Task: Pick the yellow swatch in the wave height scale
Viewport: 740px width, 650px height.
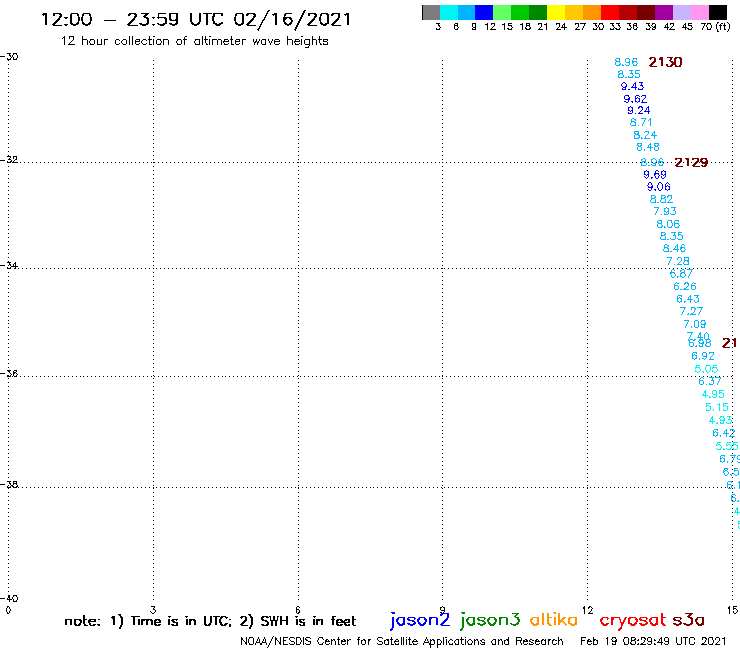Action: (556, 12)
